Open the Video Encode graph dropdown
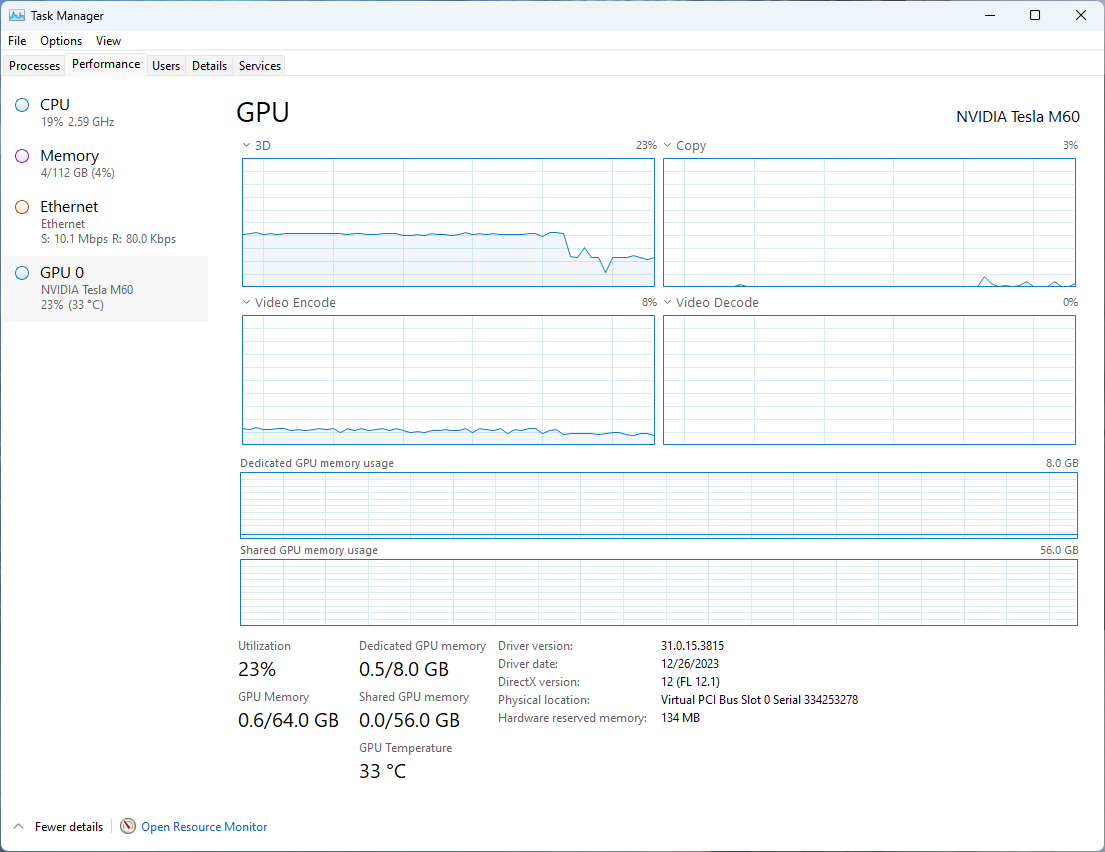Screen dimensions: 1105x852 tap(247, 303)
